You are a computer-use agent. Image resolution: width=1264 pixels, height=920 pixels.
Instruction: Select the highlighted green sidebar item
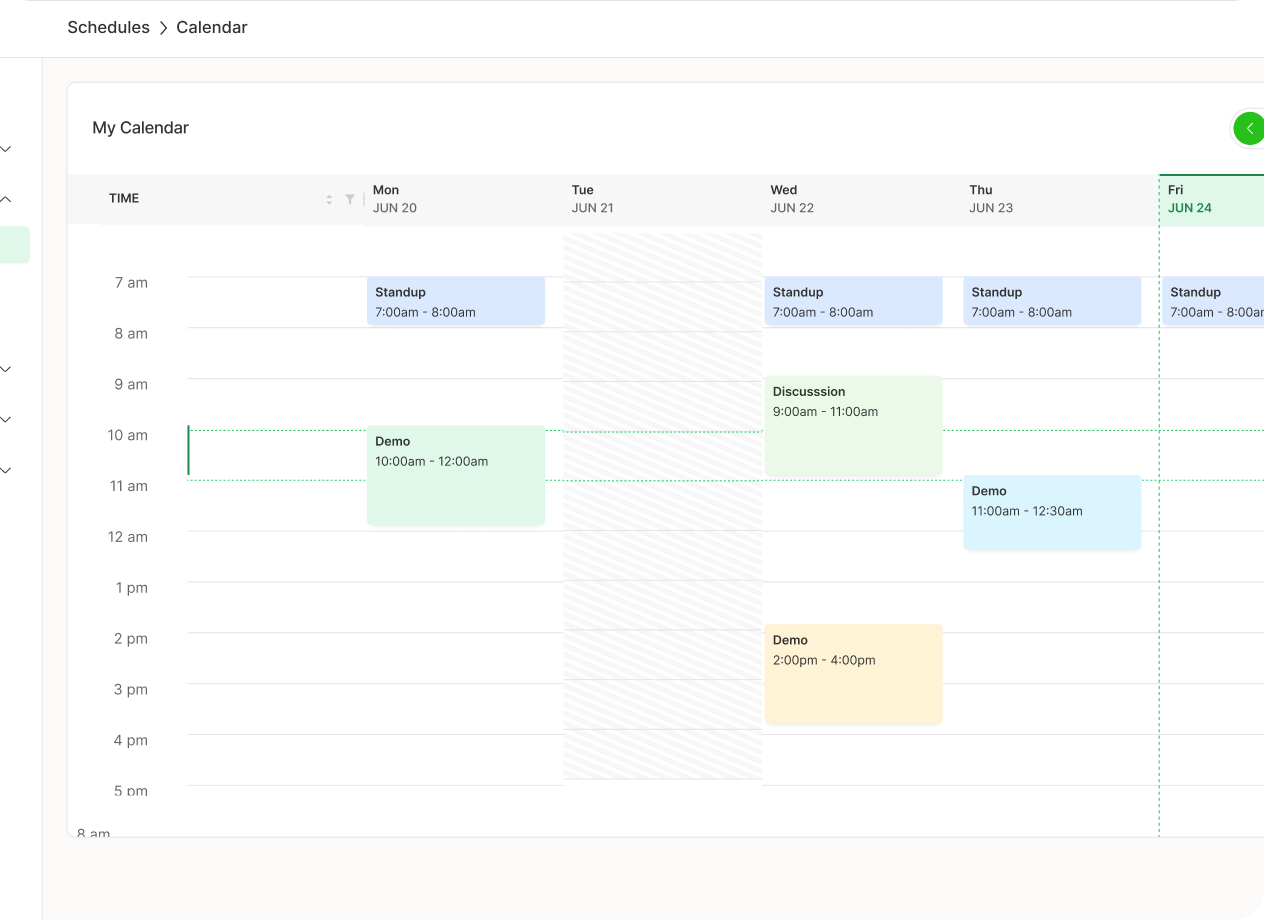pyautogui.click(x=14, y=245)
